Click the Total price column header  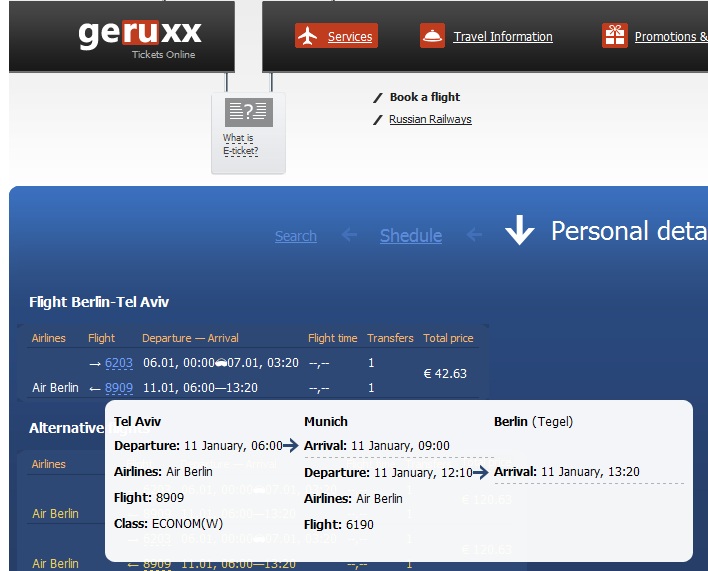click(448, 338)
